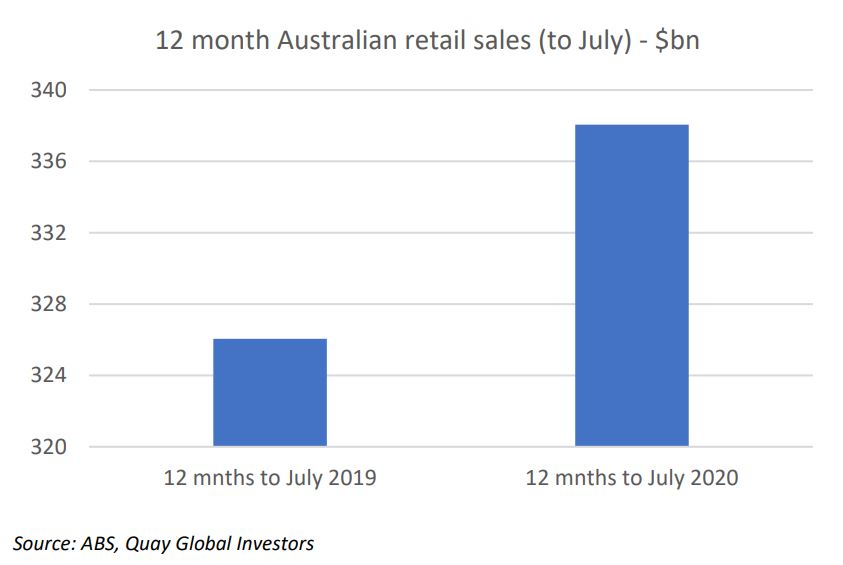Click the top edge of the 2019 bar
843x565 pixels.
[270, 340]
